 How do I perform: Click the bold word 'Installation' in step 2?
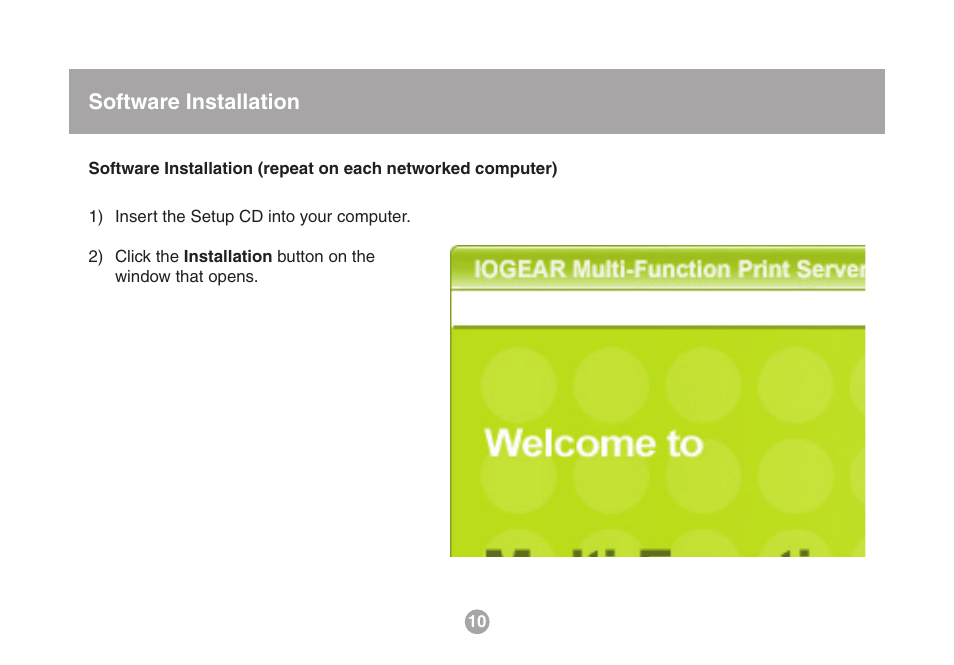228,256
